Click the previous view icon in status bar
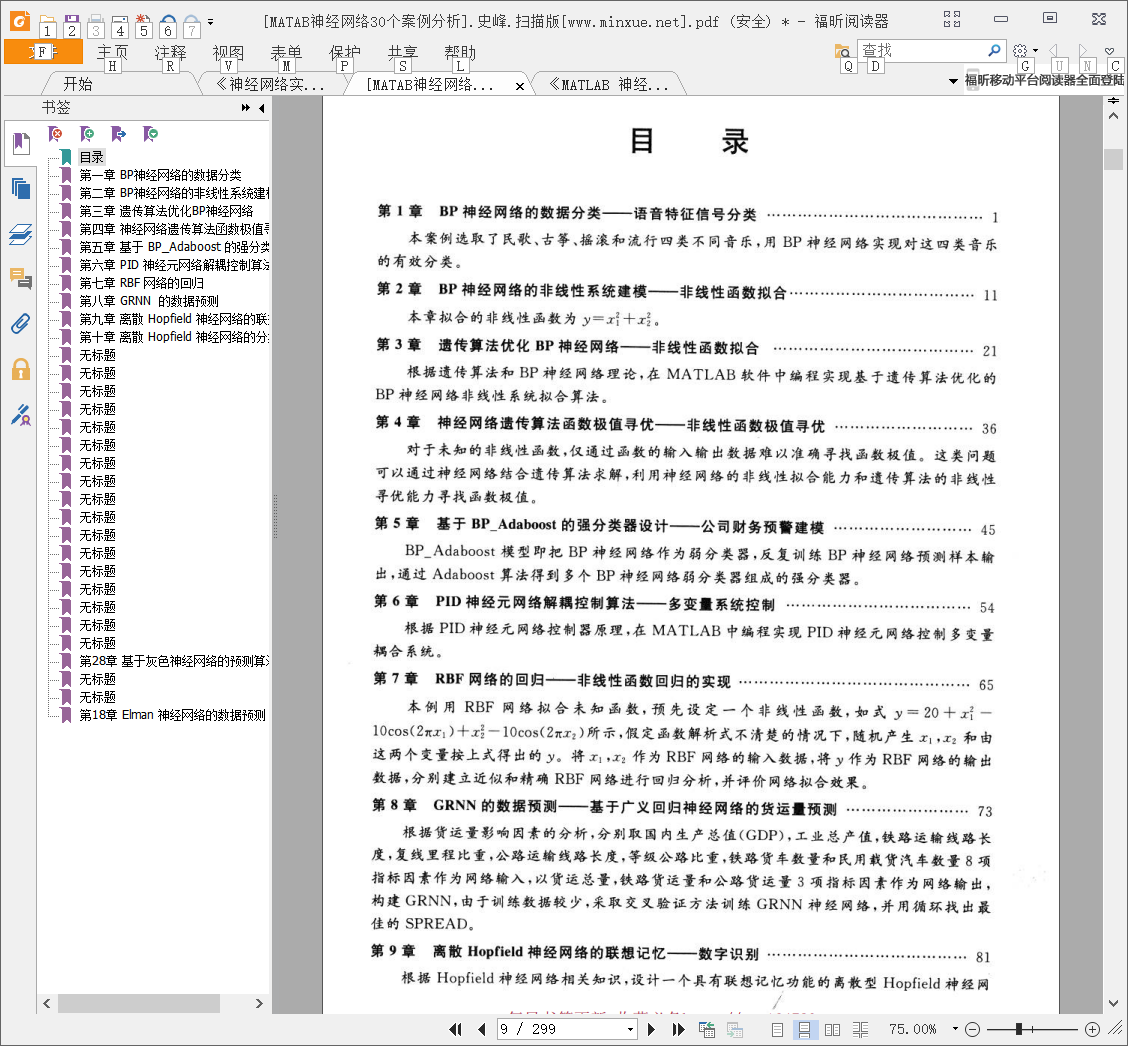Viewport: 1128px width, 1046px height. pos(707,1029)
